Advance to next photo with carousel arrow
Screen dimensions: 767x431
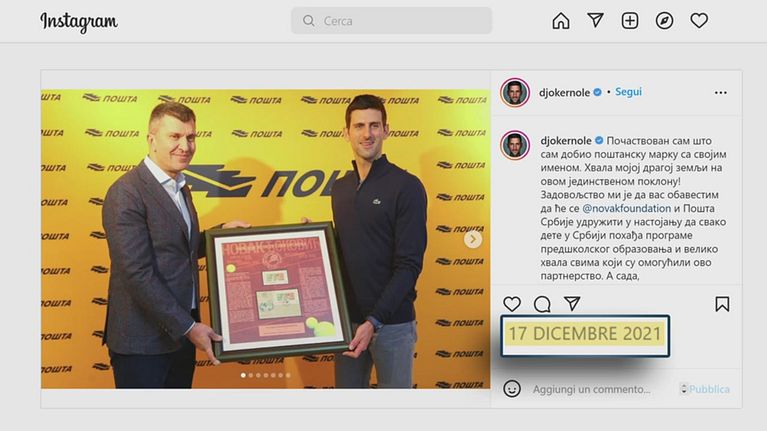[x=473, y=239]
